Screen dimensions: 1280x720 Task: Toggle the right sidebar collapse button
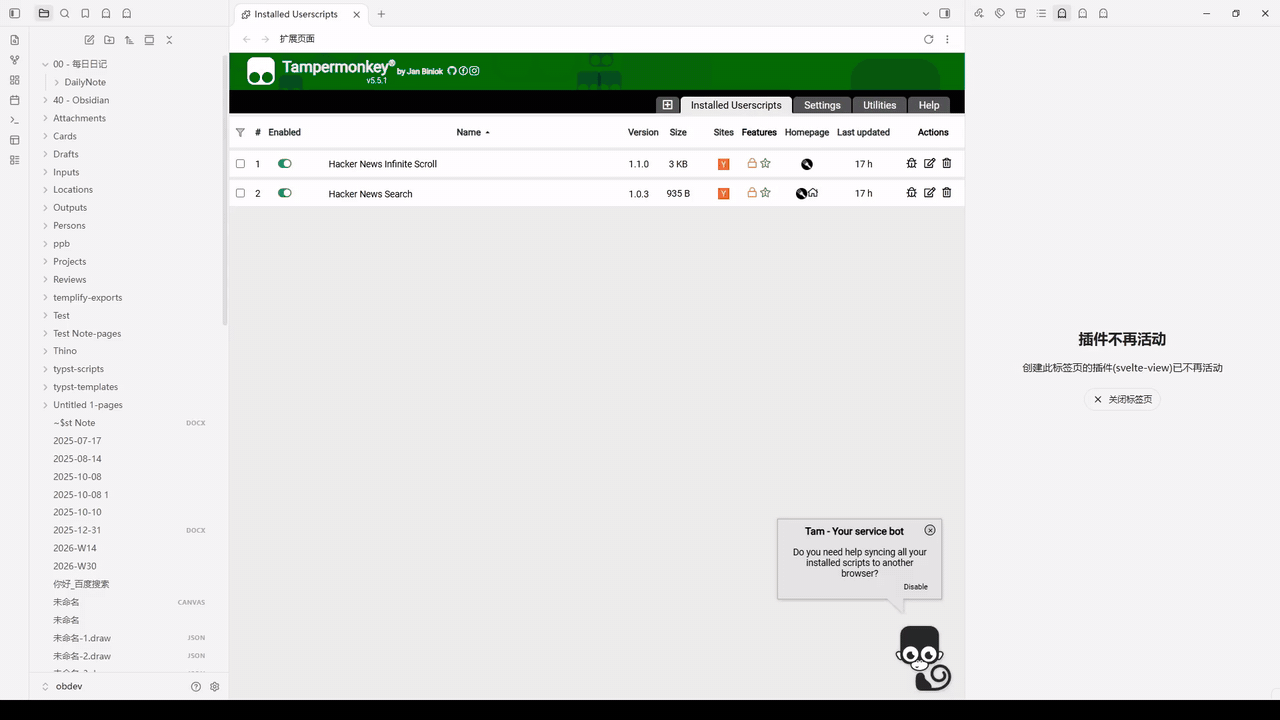pos(945,14)
